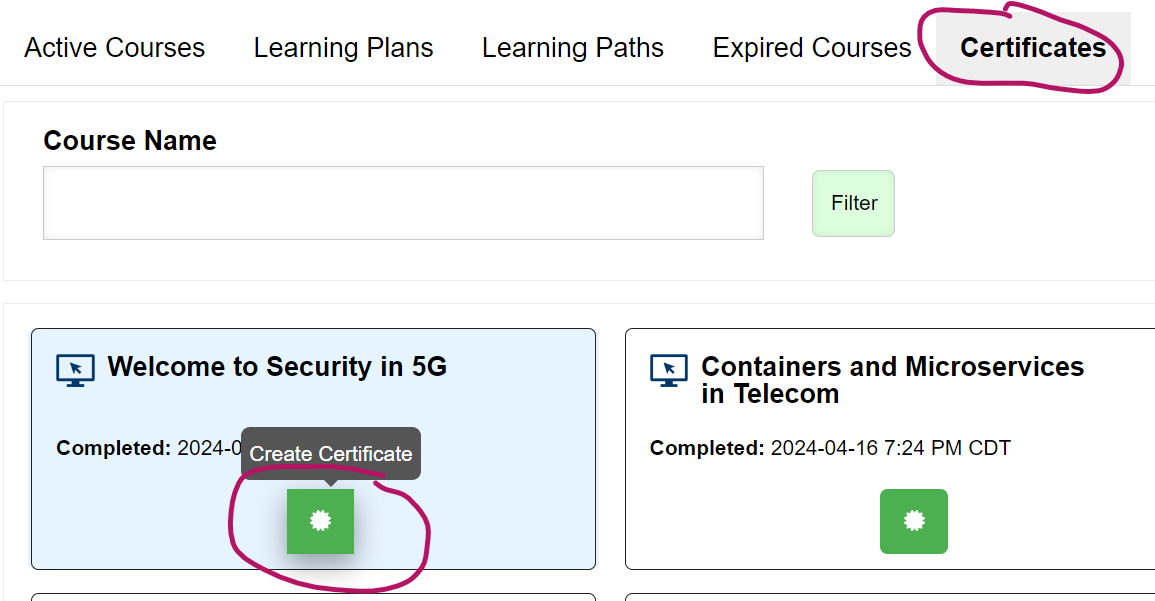Go to the Learning Paths tab
1155x601 pixels.
click(572, 48)
